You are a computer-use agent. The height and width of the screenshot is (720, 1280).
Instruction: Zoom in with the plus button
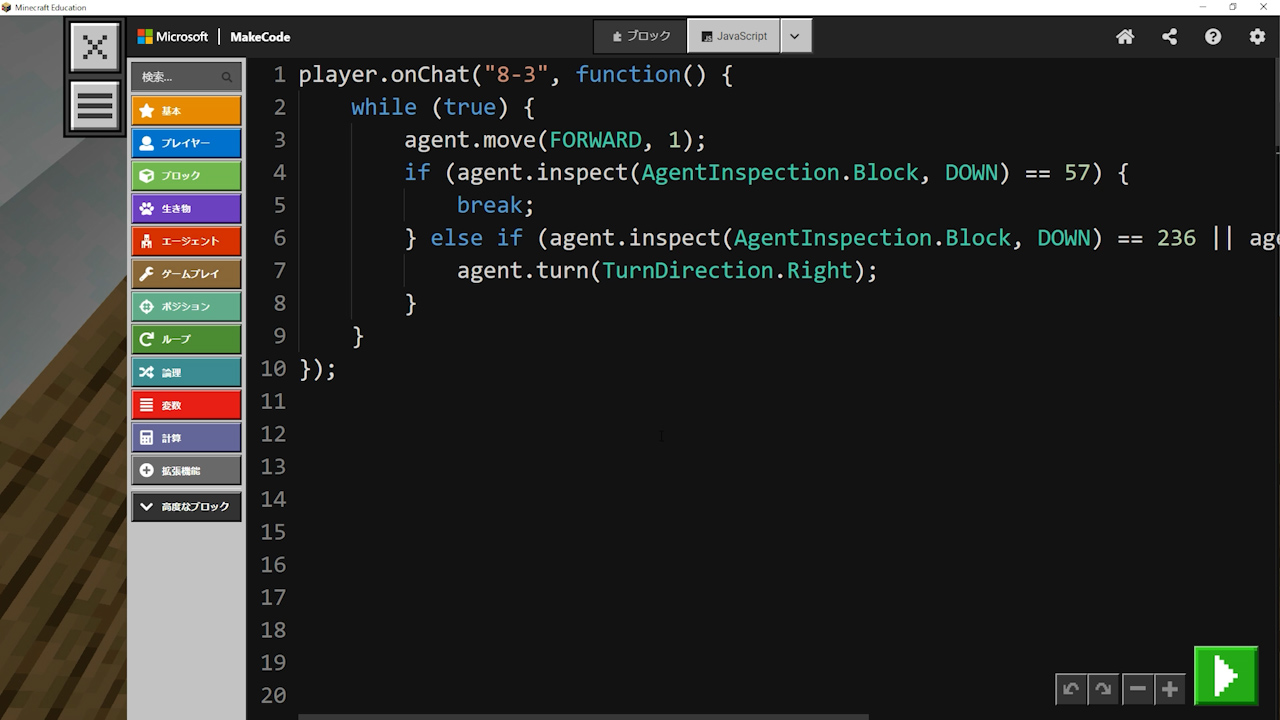pos(1169,689)
